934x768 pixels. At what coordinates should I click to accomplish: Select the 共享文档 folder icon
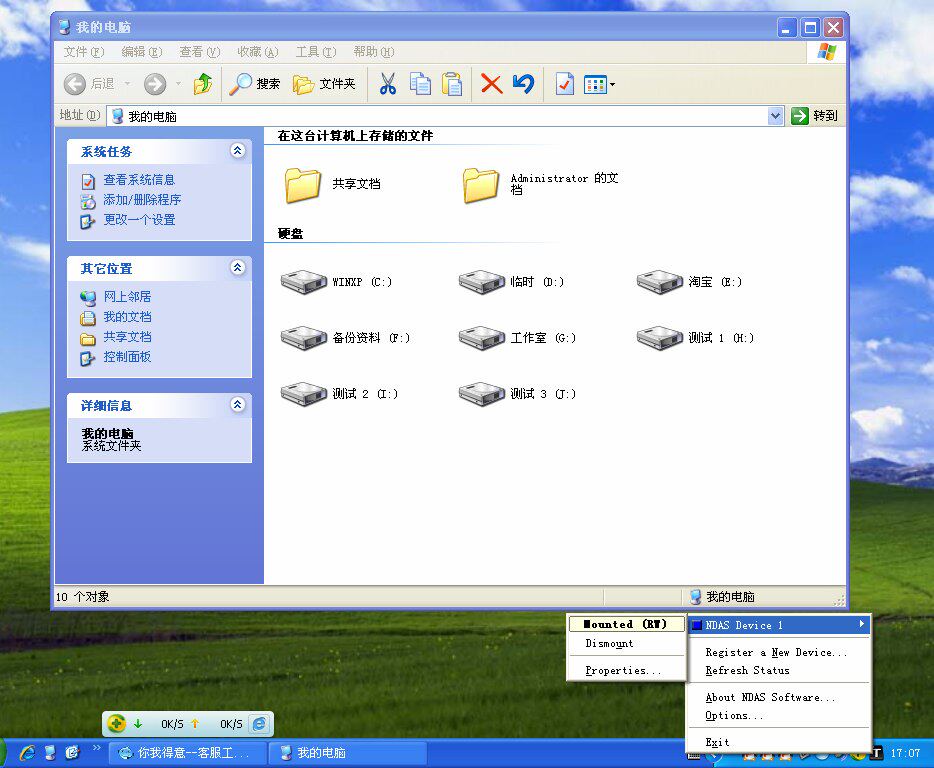pyautogui.click(x=303, y=185)
